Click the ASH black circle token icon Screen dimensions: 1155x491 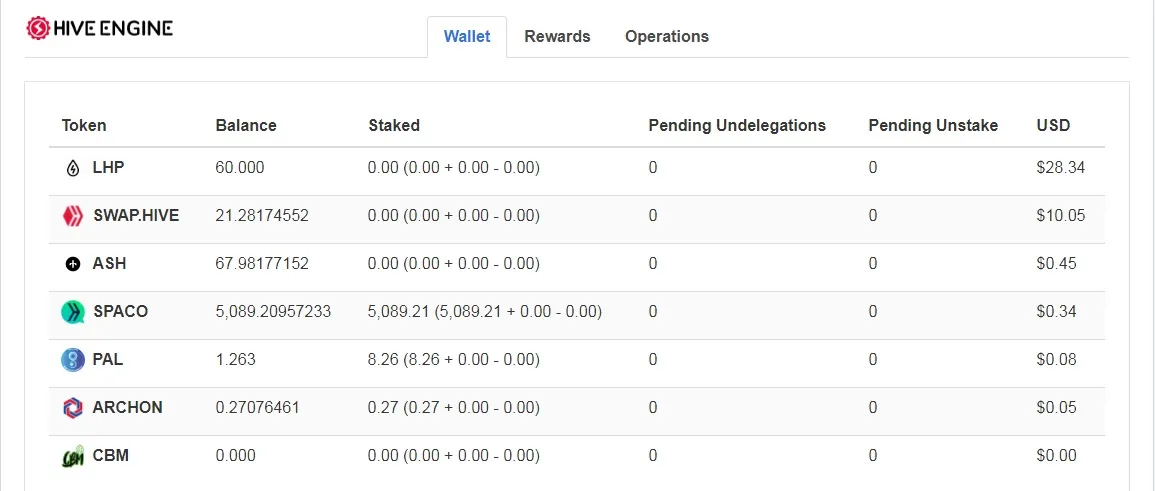pyautogui.click(x=72, y=264)
